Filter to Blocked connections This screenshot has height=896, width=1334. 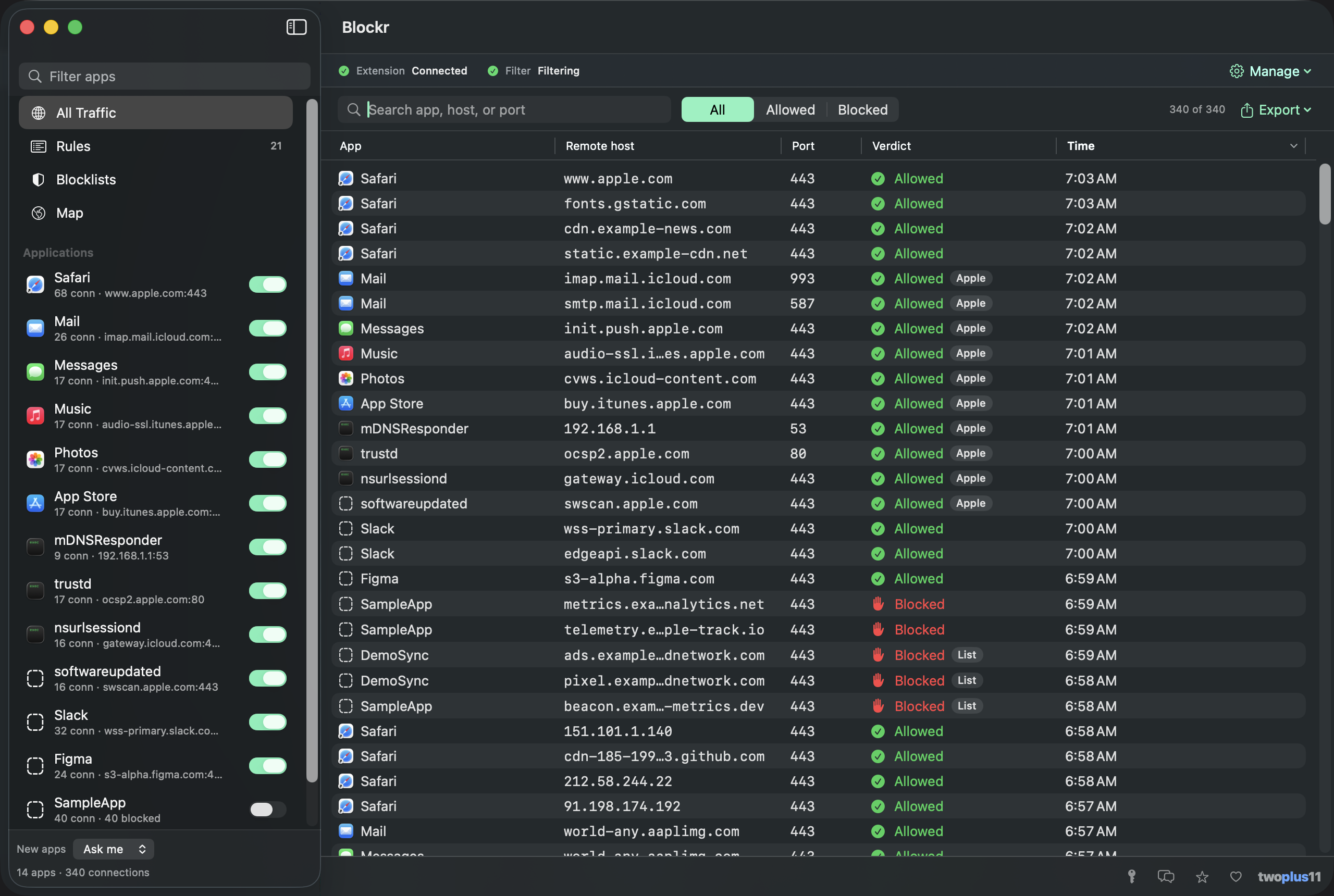tap(862, 110)
